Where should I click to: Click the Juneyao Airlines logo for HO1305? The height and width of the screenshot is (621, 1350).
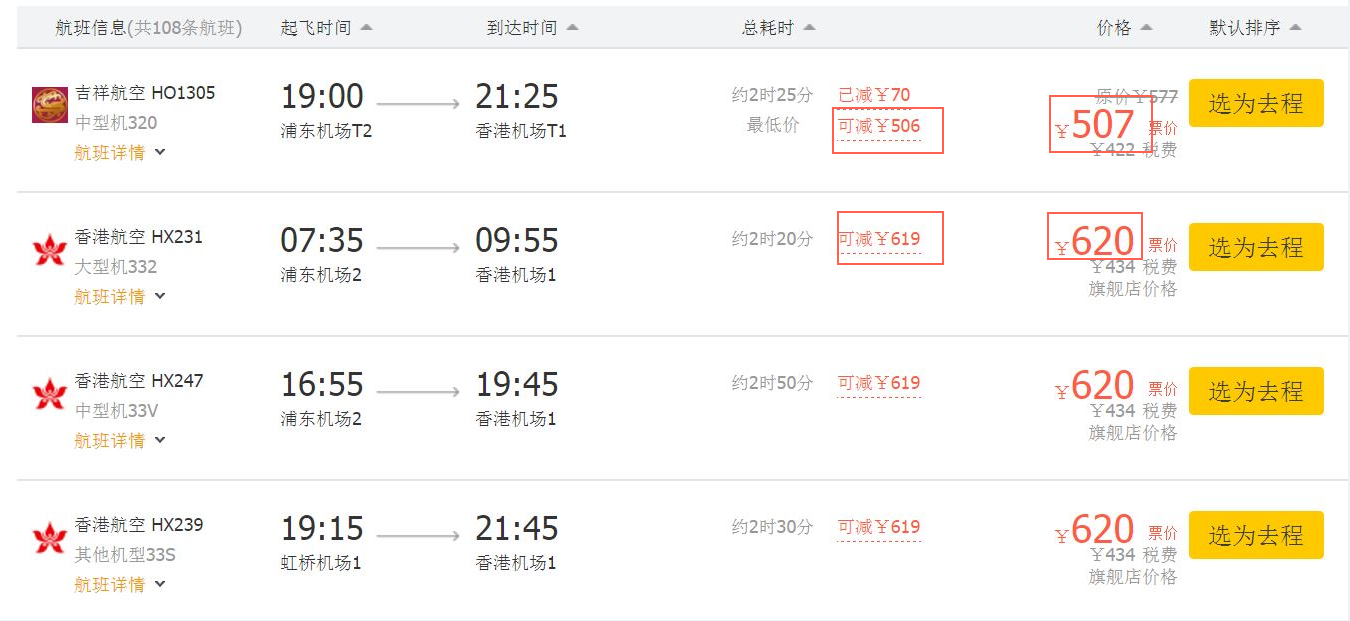tap(50, 105)
